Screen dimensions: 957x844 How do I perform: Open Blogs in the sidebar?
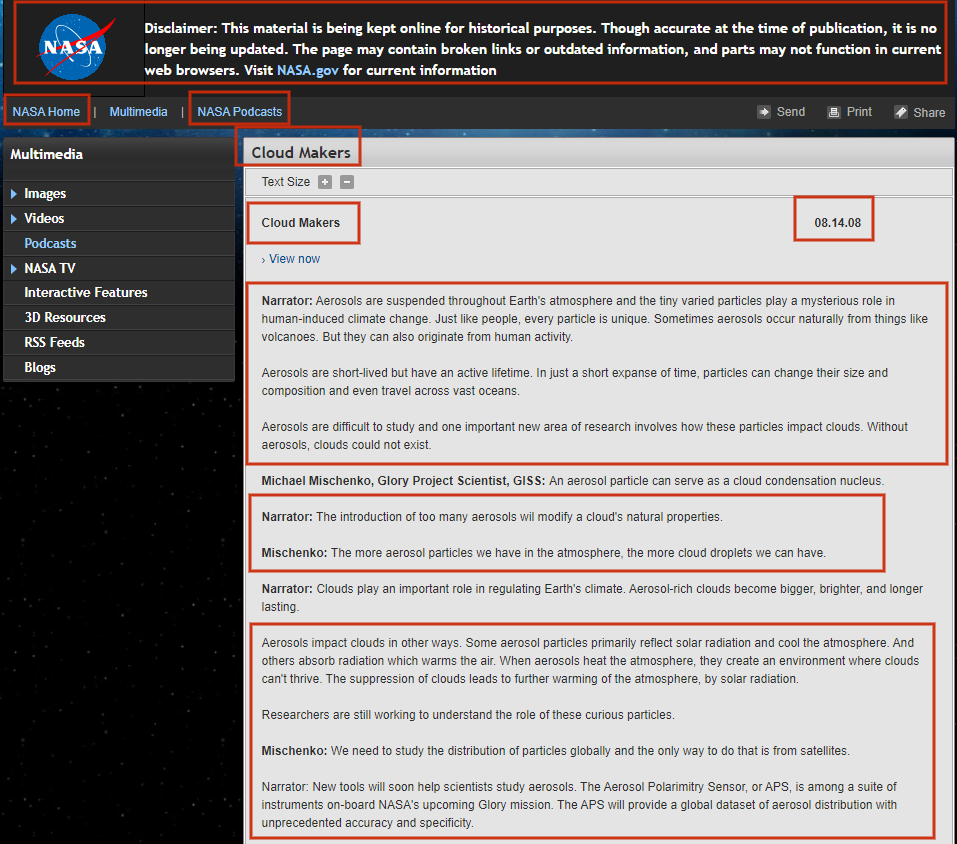coord(40,367)
